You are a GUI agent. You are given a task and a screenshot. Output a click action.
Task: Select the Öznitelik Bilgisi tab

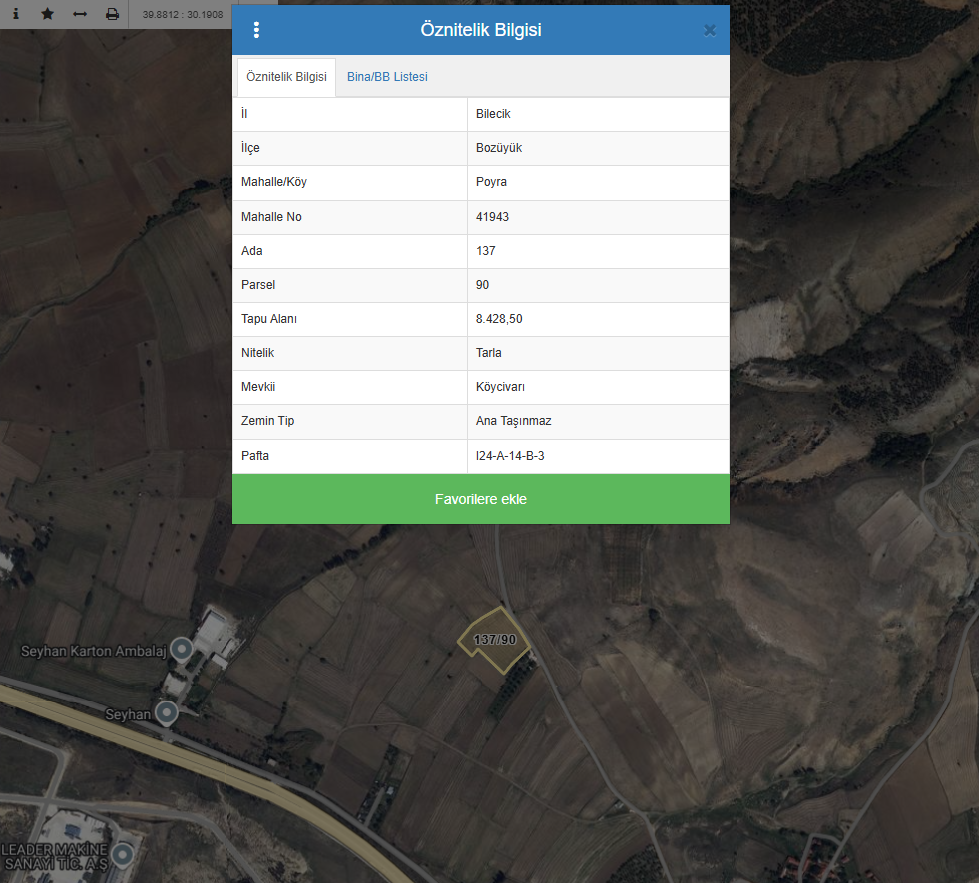(x=286, y=77)
